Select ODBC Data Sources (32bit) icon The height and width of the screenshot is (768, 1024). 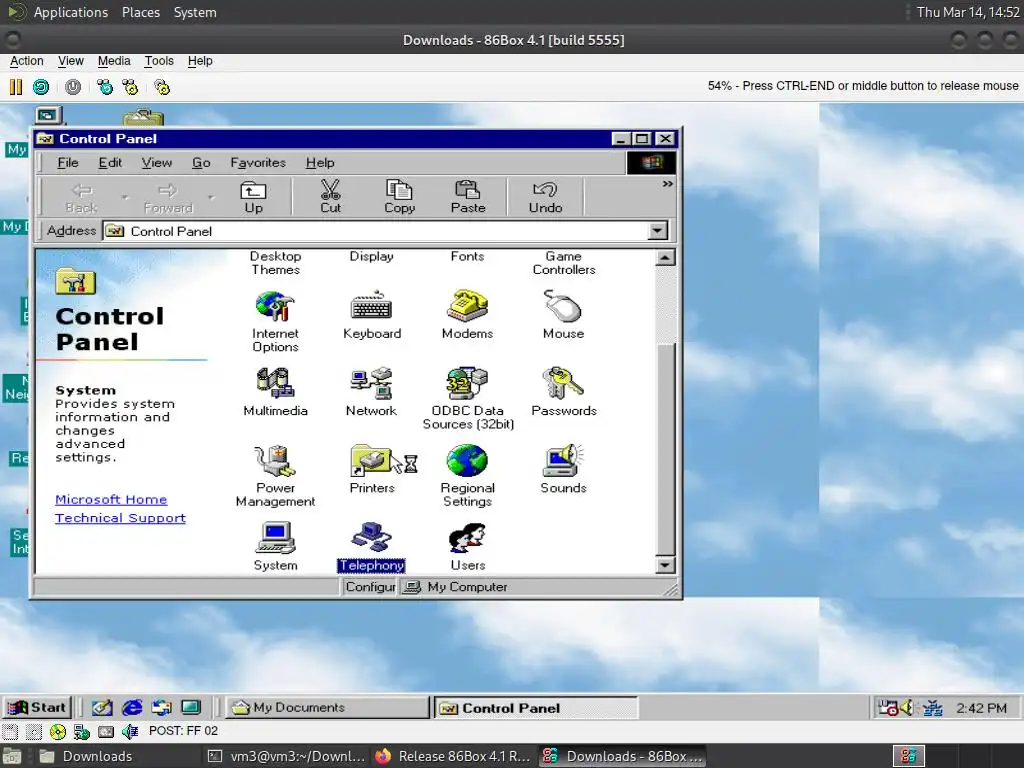coord(468,398)
